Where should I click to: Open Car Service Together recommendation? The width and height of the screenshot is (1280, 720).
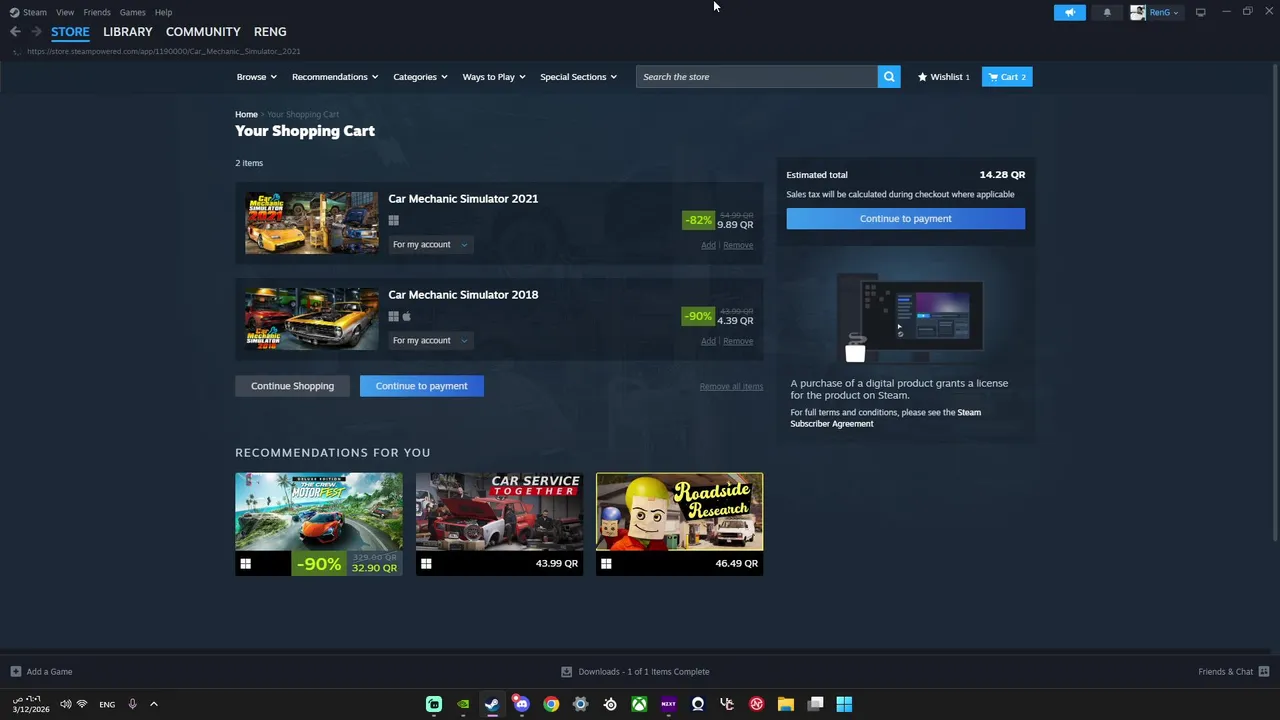pos(499,524)
